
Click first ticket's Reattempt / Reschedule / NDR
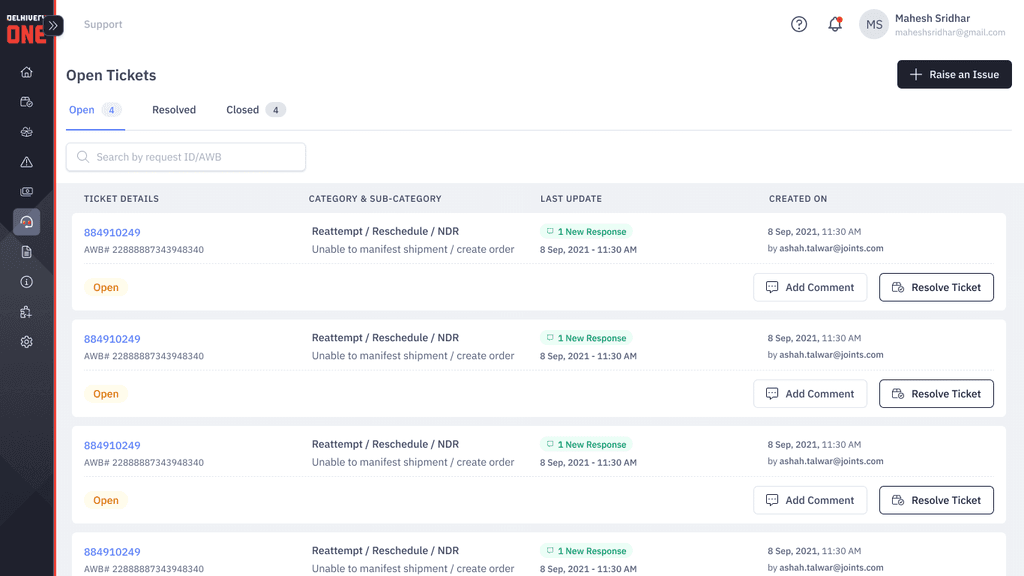[385, 231]
